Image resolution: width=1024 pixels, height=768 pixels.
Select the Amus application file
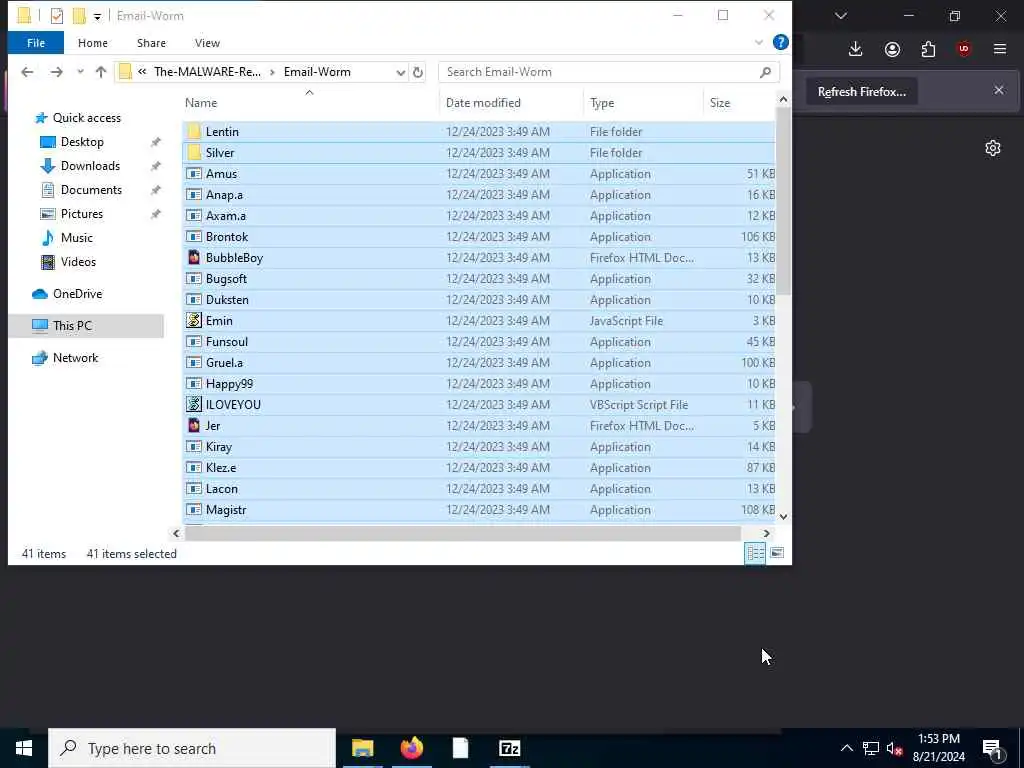tap(479, 174)
